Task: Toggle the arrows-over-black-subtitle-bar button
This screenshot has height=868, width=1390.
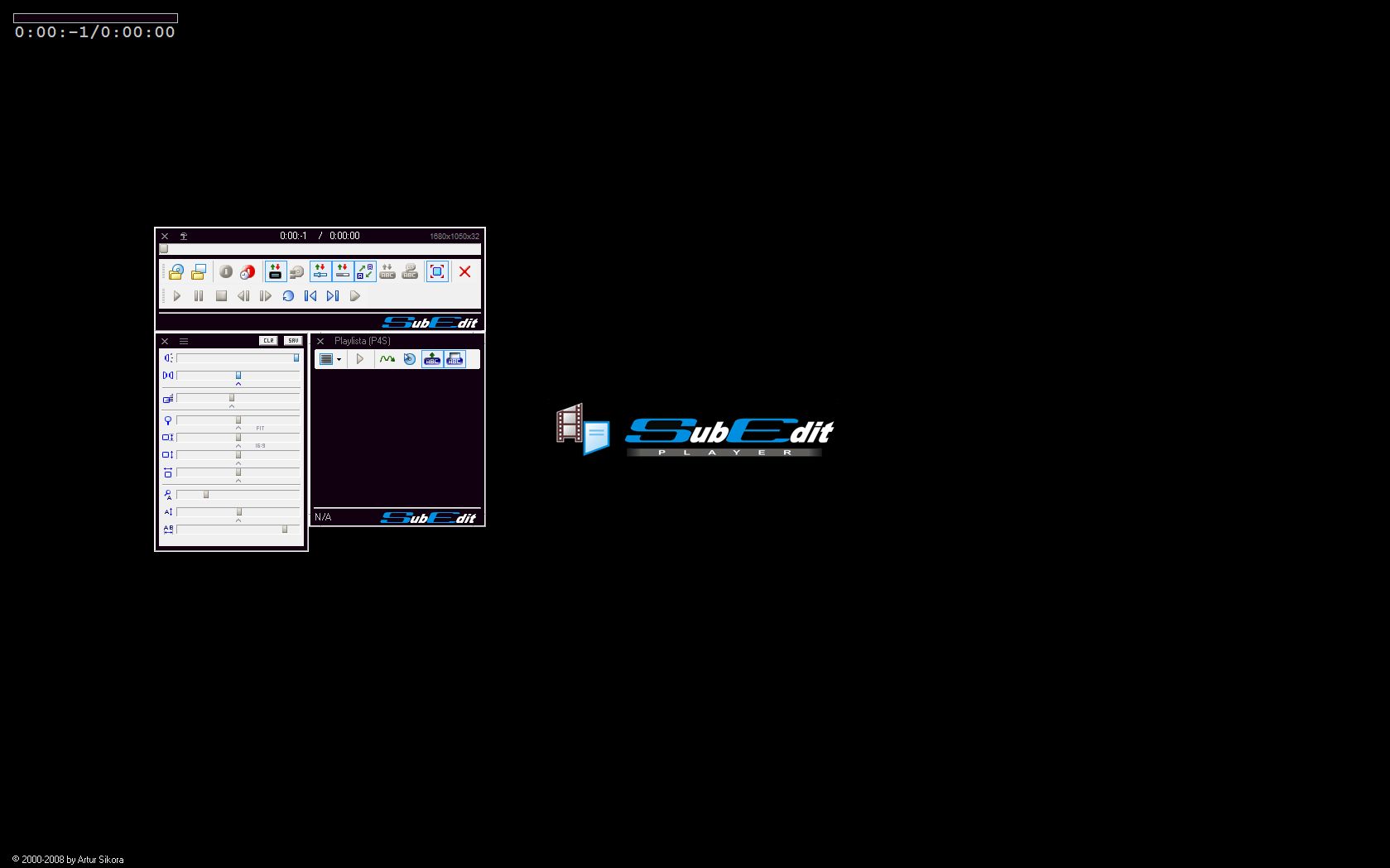Action: (x=276, y=271)
